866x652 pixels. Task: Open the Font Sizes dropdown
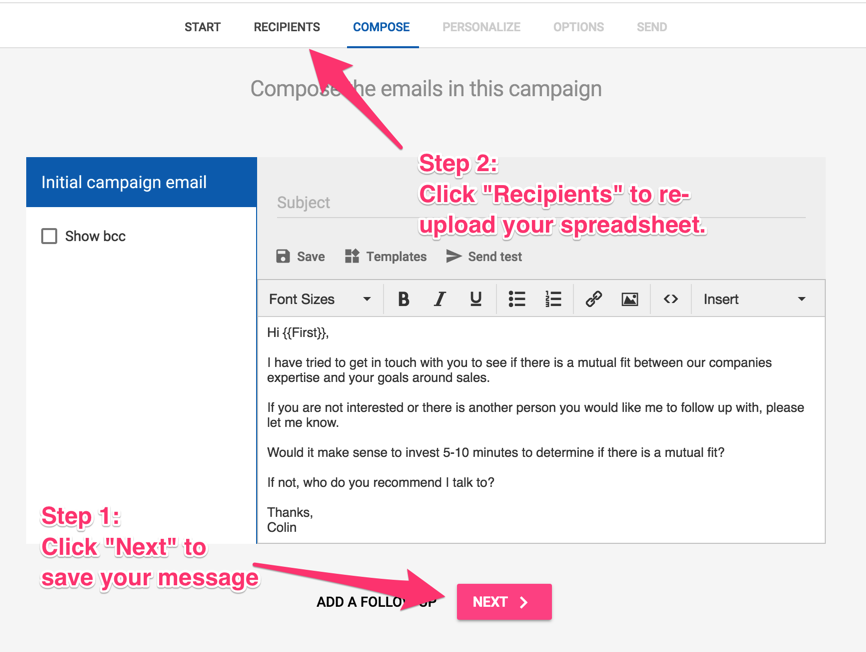coord(315,298)
